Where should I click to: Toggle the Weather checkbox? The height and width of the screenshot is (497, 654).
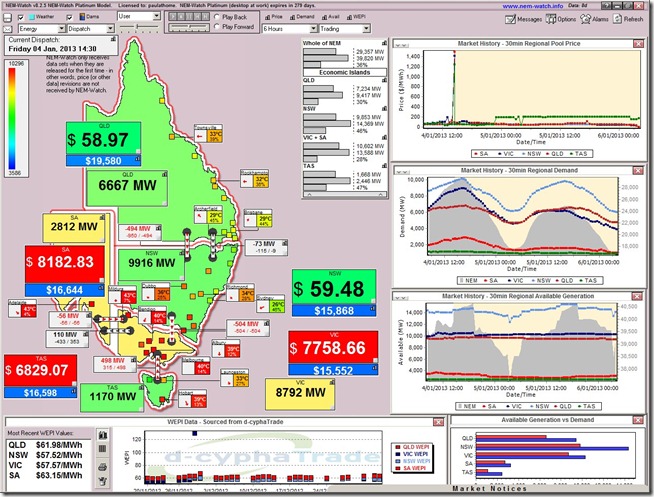(x=20, y=18)
